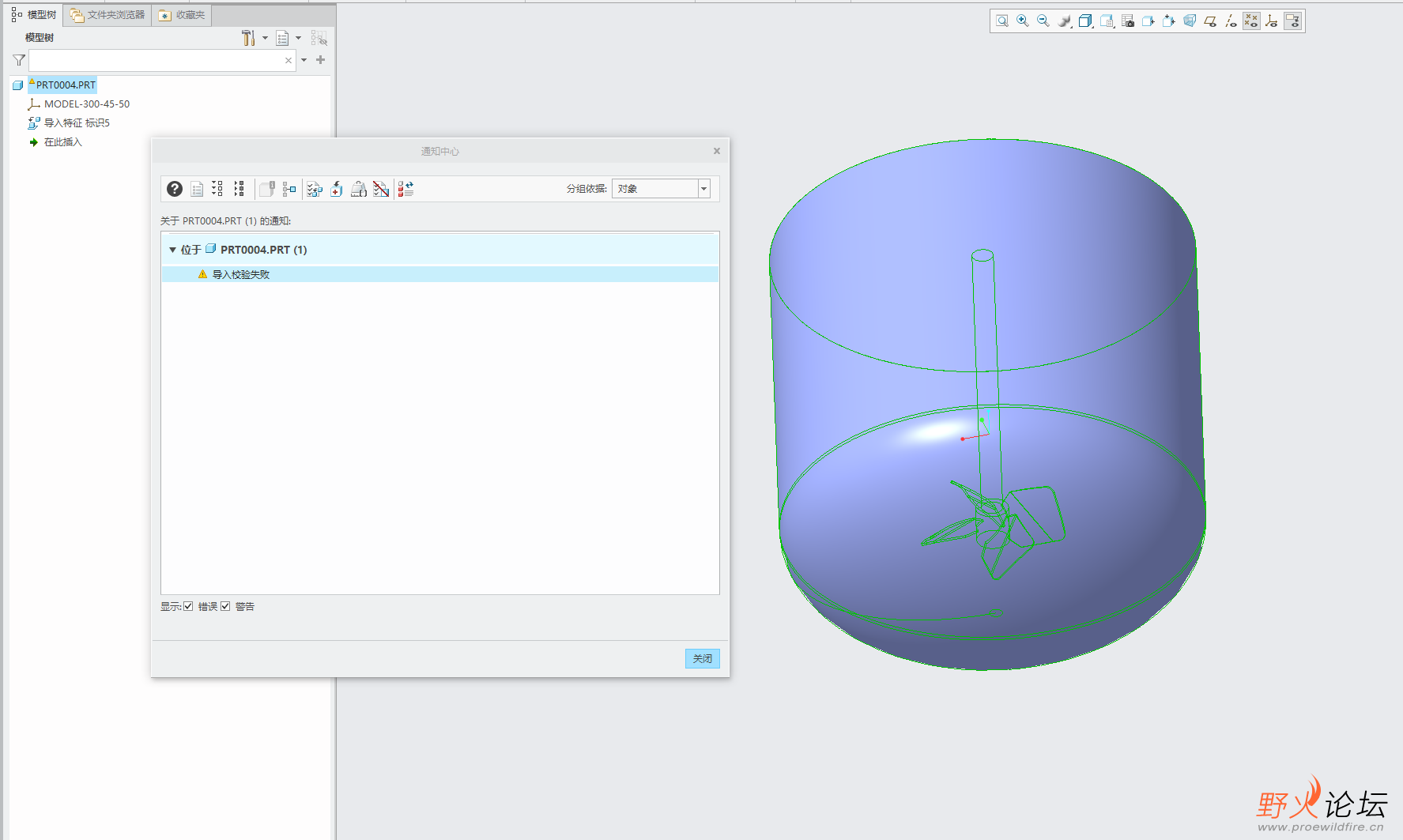Click the Expand All icon in notification toolbar
The width and height of the screenshot is (1403, 840).
pyautogui.click(x=217, y=189)
